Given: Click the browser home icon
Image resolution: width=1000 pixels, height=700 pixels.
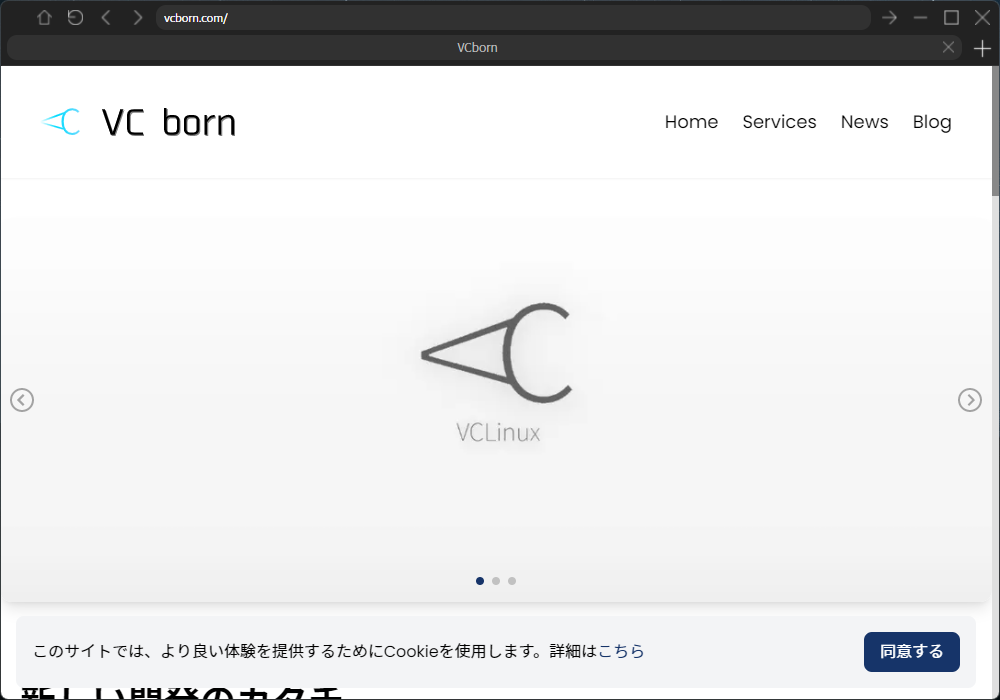Looking at the screenshot, I should coord(44,17).
